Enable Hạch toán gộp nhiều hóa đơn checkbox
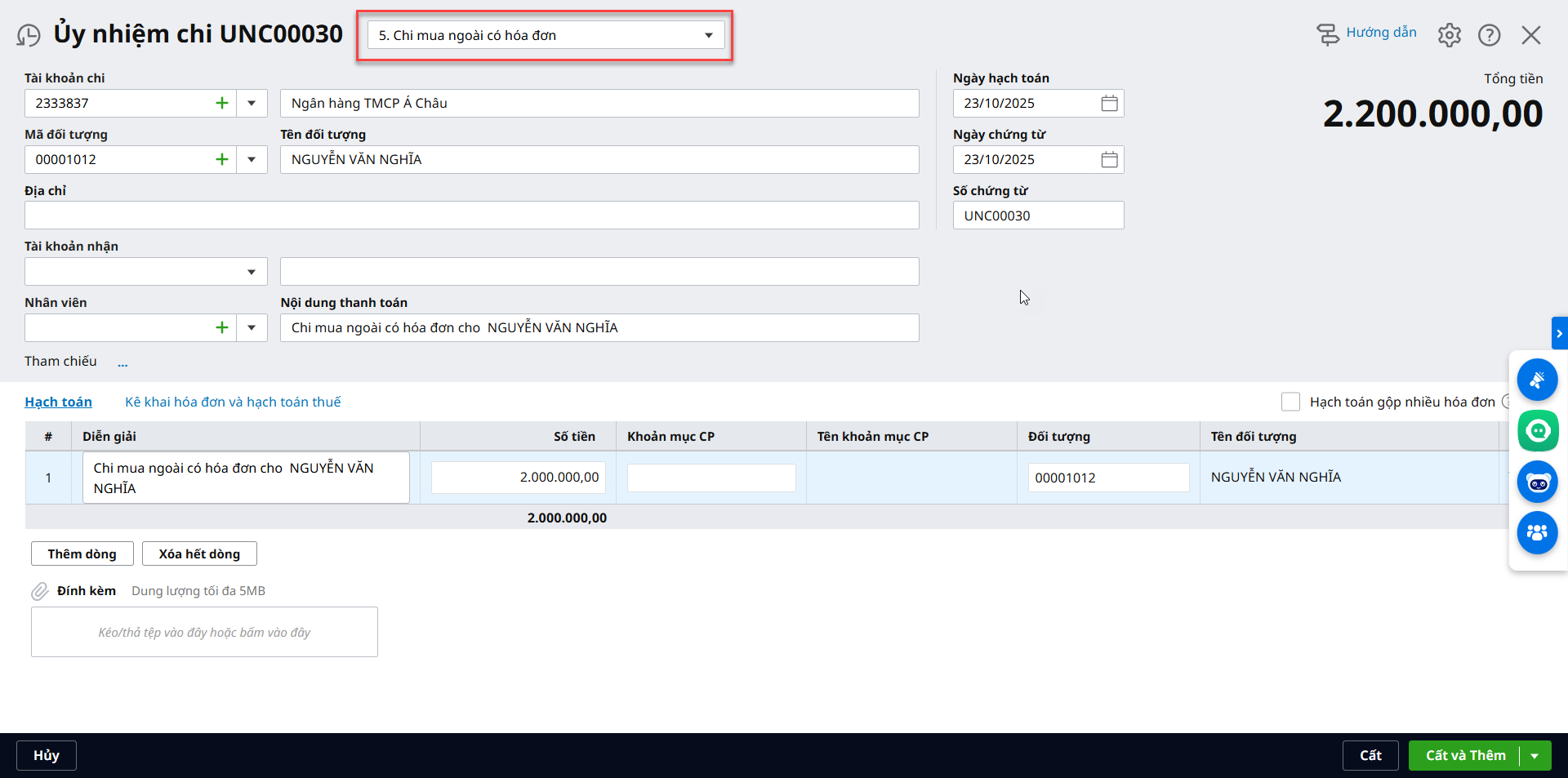1568x778 pixels. 1290,402
